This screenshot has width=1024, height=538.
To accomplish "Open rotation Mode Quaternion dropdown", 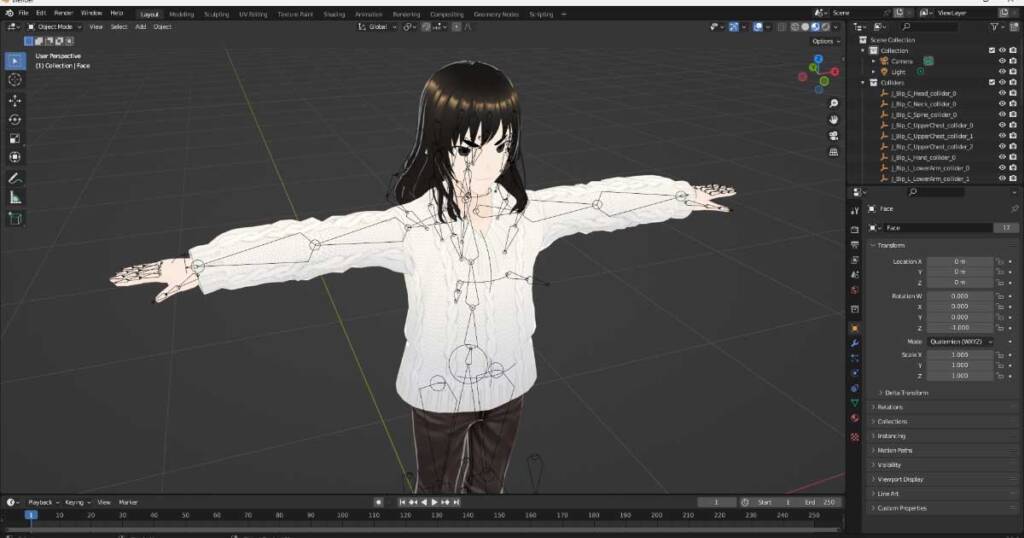I will [960, 342].
